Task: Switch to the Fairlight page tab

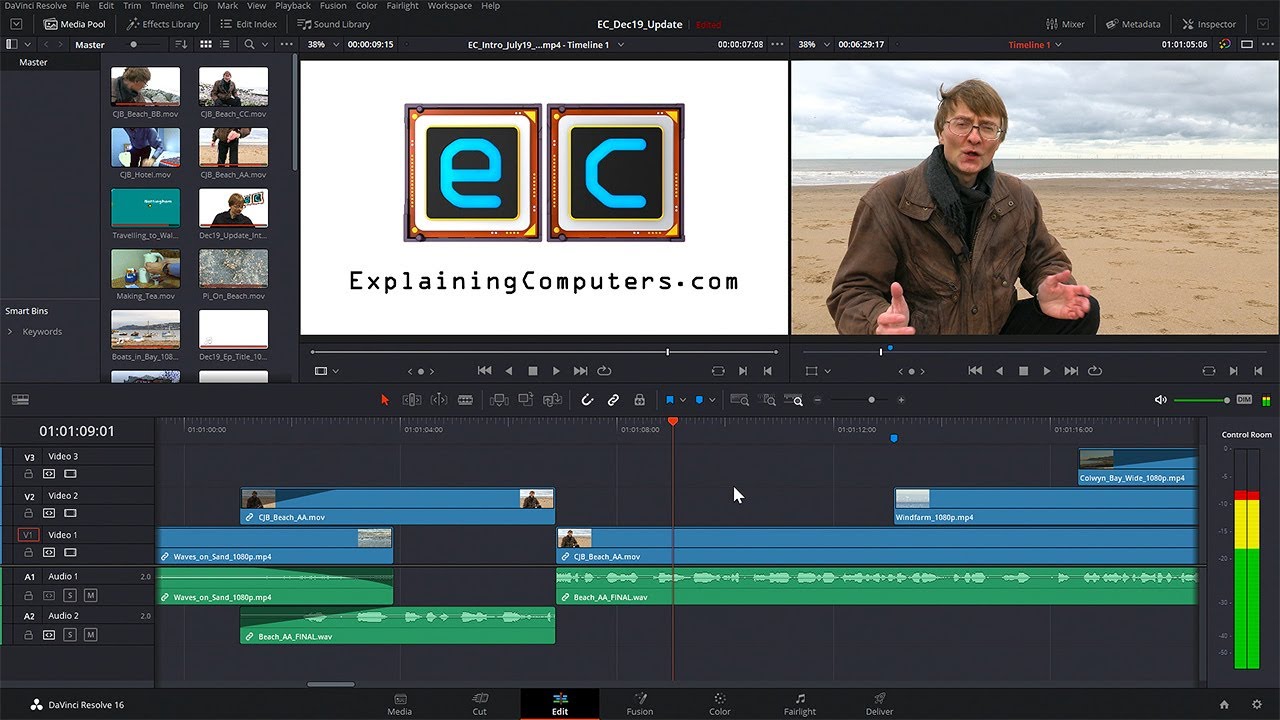Action: pos(800,704)
